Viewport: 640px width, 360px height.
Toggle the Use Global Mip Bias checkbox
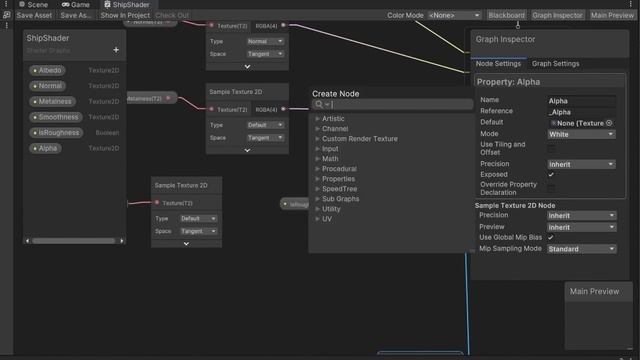point(551,238)
